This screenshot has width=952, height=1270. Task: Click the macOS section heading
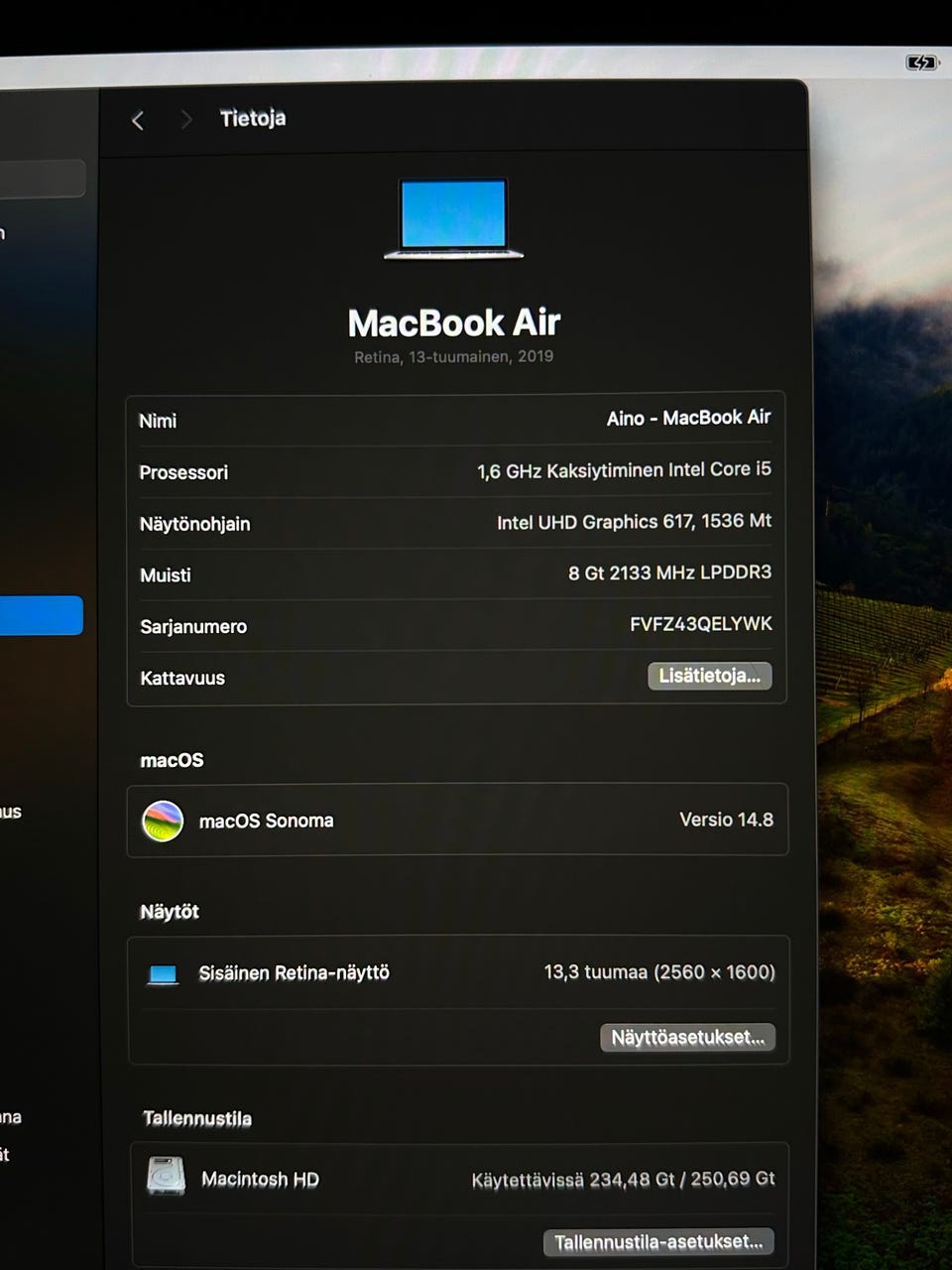(x=172, y=761)
